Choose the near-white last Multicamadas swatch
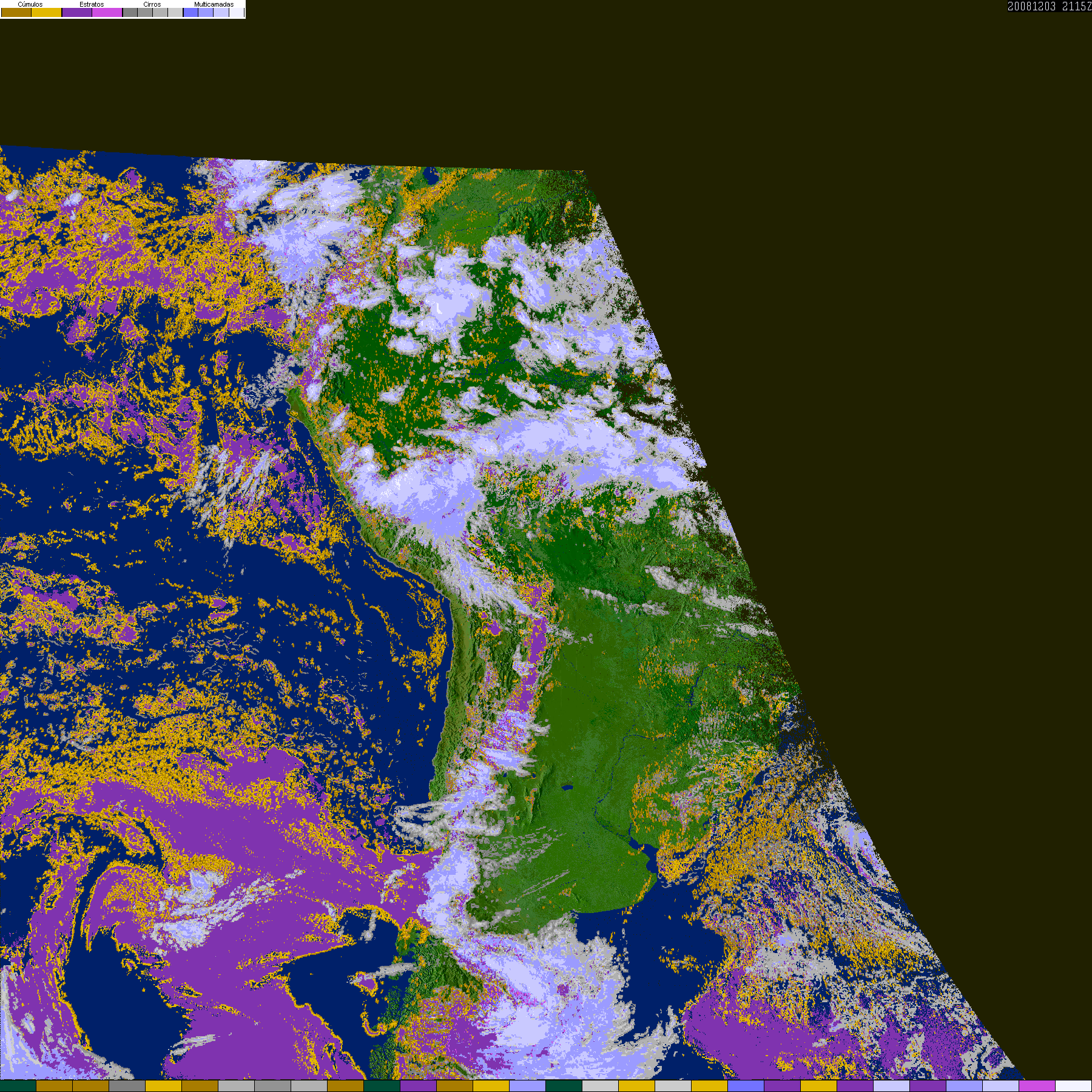This screenshot has width=1092, height=1092. (x=237, y=12)
